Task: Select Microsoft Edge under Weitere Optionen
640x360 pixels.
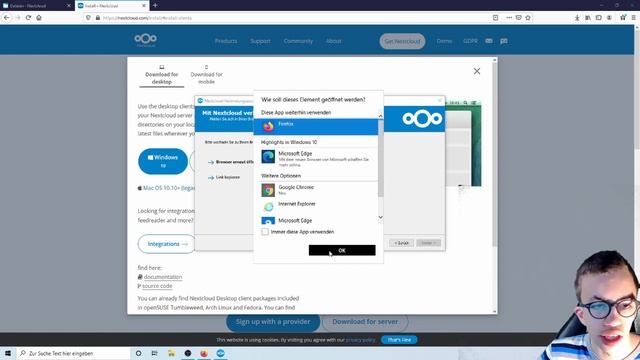Action: (316, 220)
